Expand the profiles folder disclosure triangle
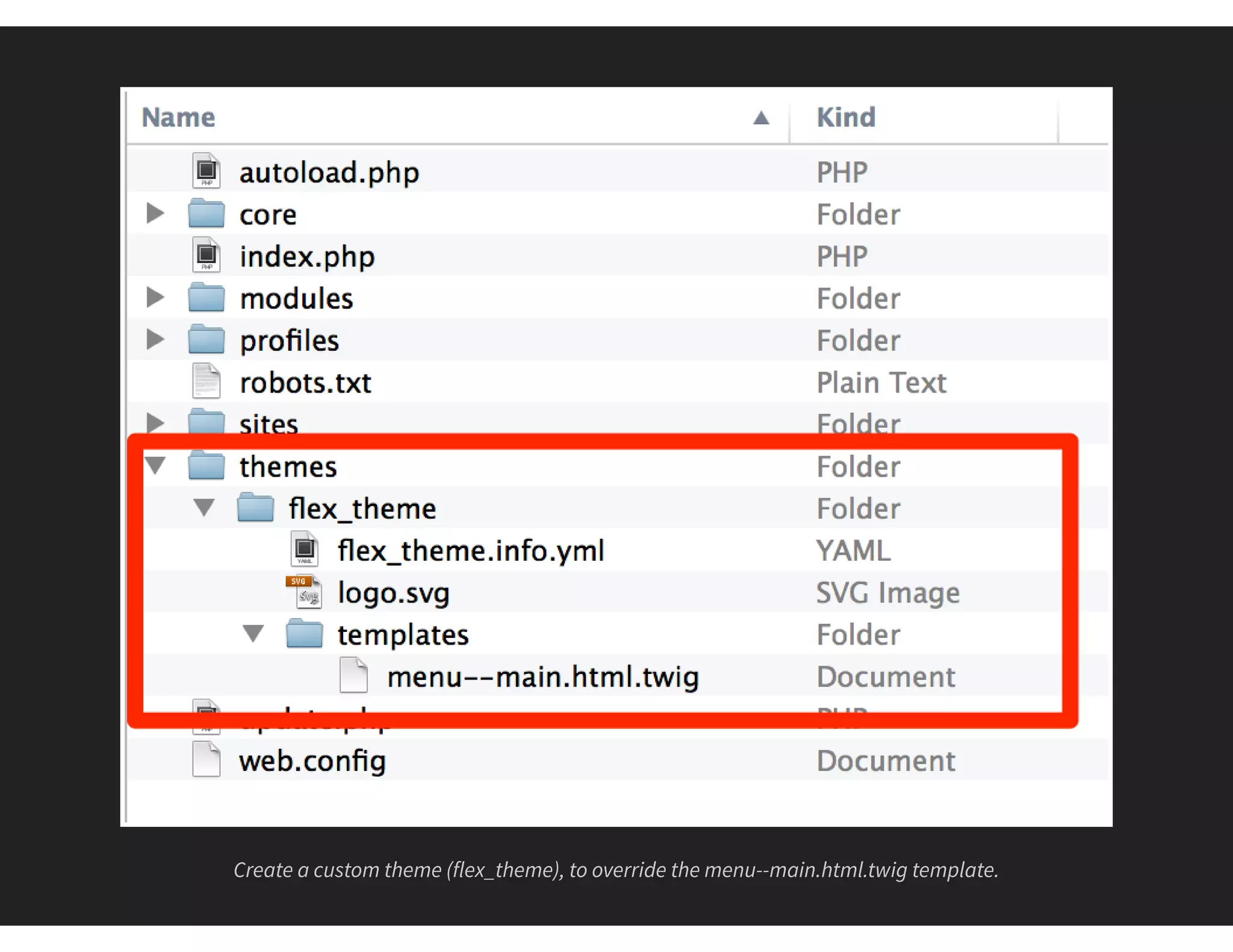 [155, 339]
